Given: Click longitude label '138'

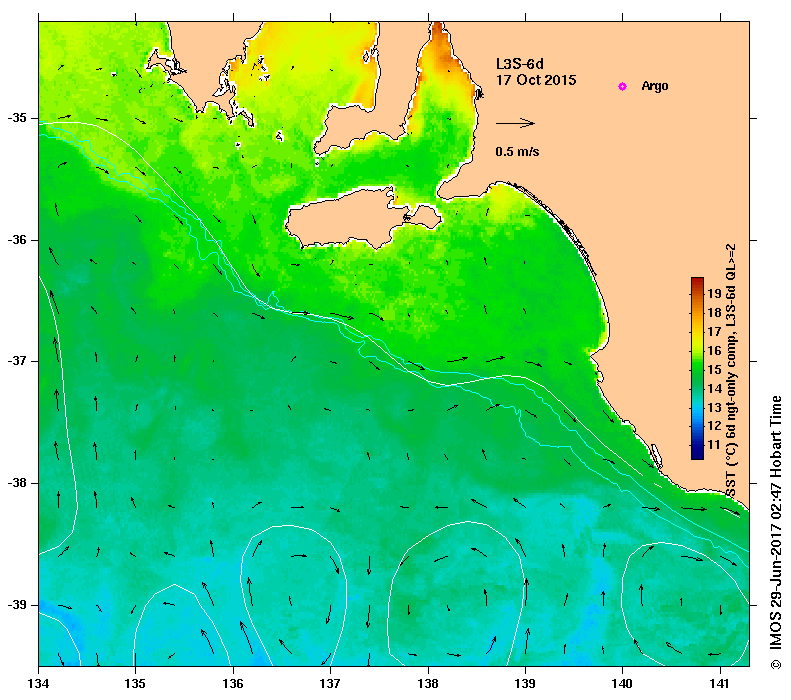Looking at the screenshot, I should click(x=428, y=684).
